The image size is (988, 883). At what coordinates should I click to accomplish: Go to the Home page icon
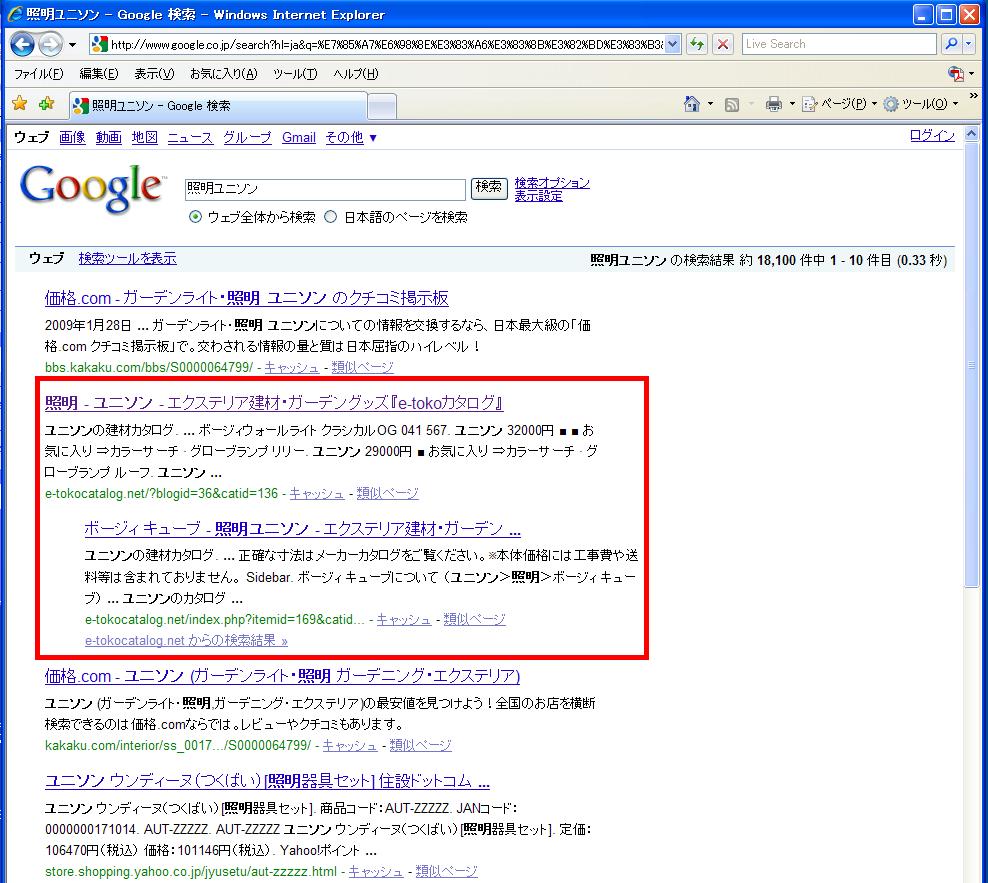click(691, 104)
